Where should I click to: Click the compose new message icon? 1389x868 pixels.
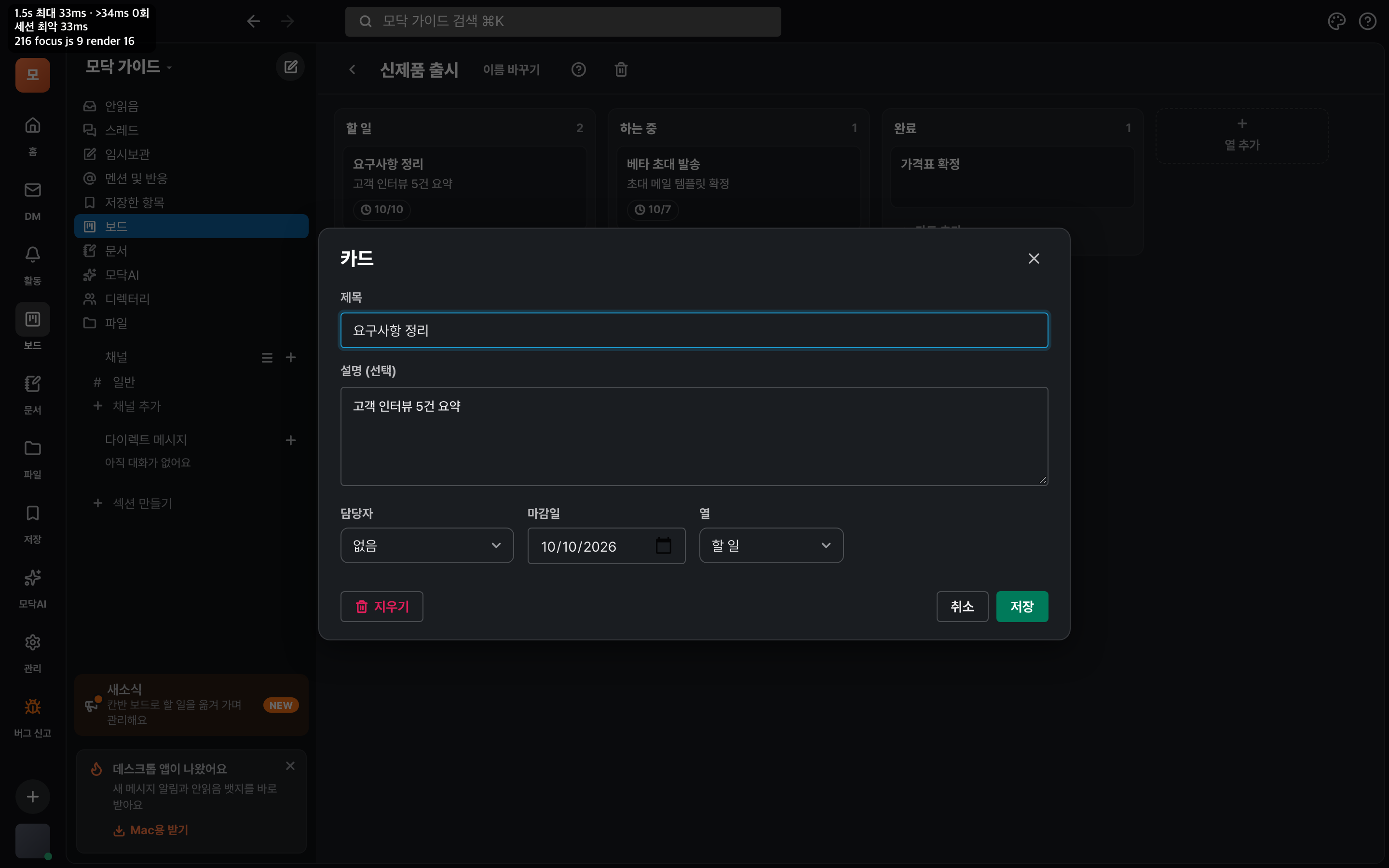[x=290, y=67]
